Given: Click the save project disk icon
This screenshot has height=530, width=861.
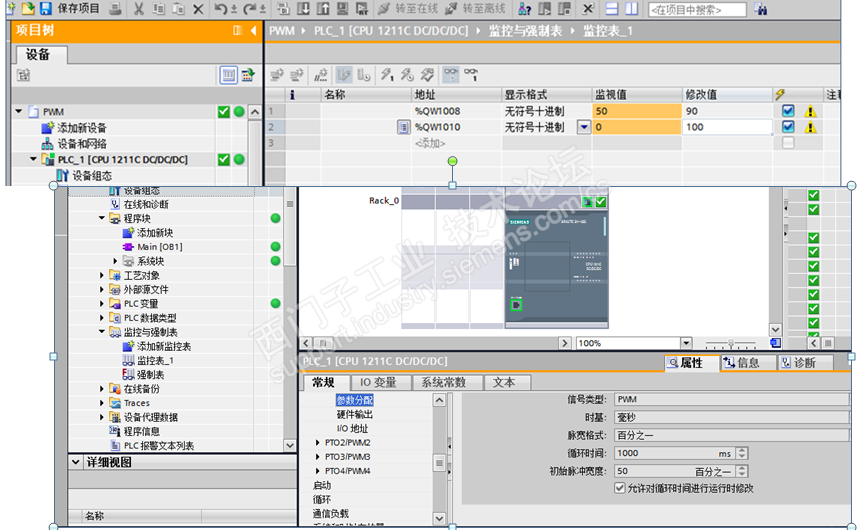Looking at the screenshot, I should 46,8.
